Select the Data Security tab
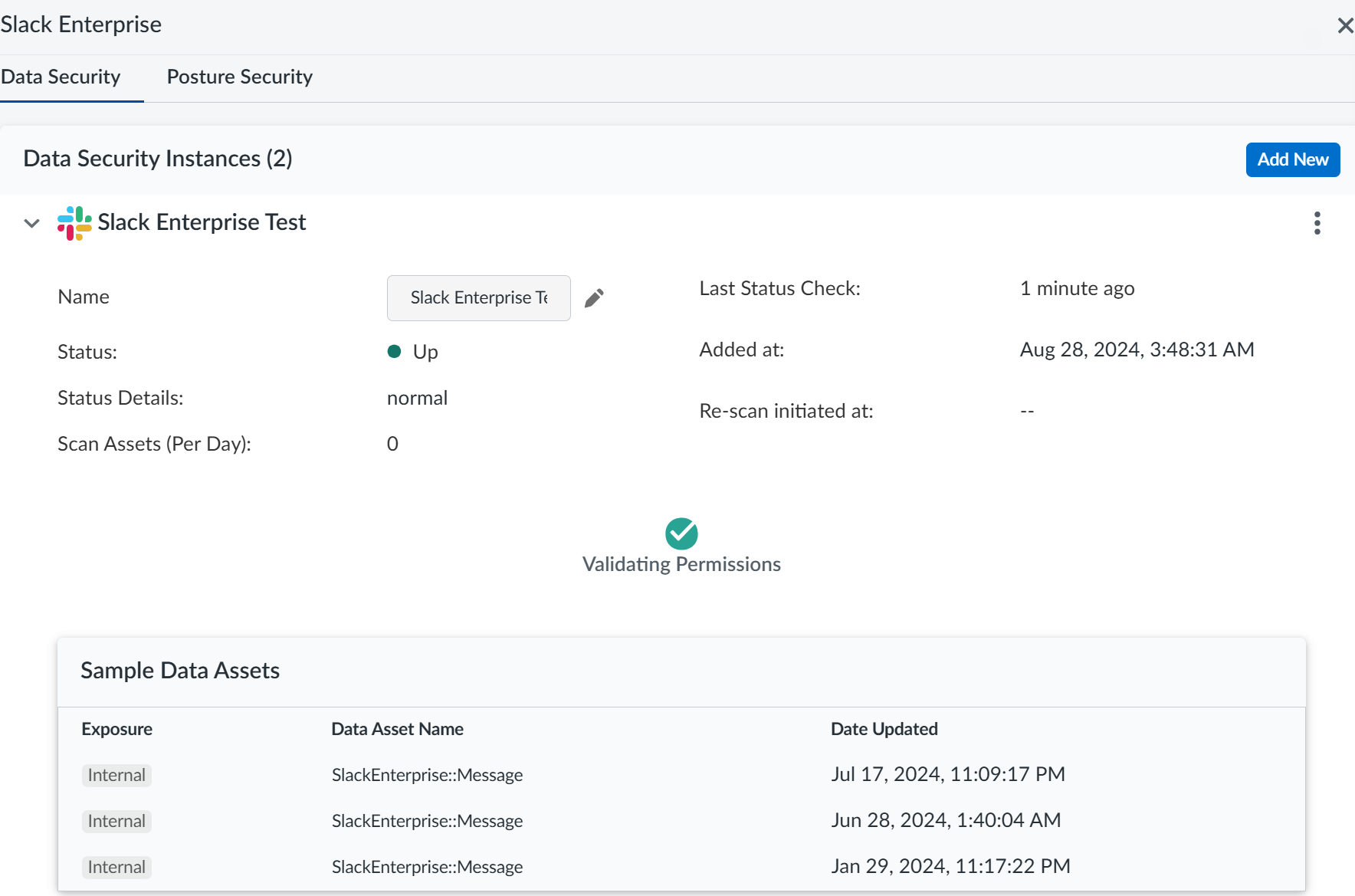The height and width of the screenshot is (896, 1355). point(61,77)
